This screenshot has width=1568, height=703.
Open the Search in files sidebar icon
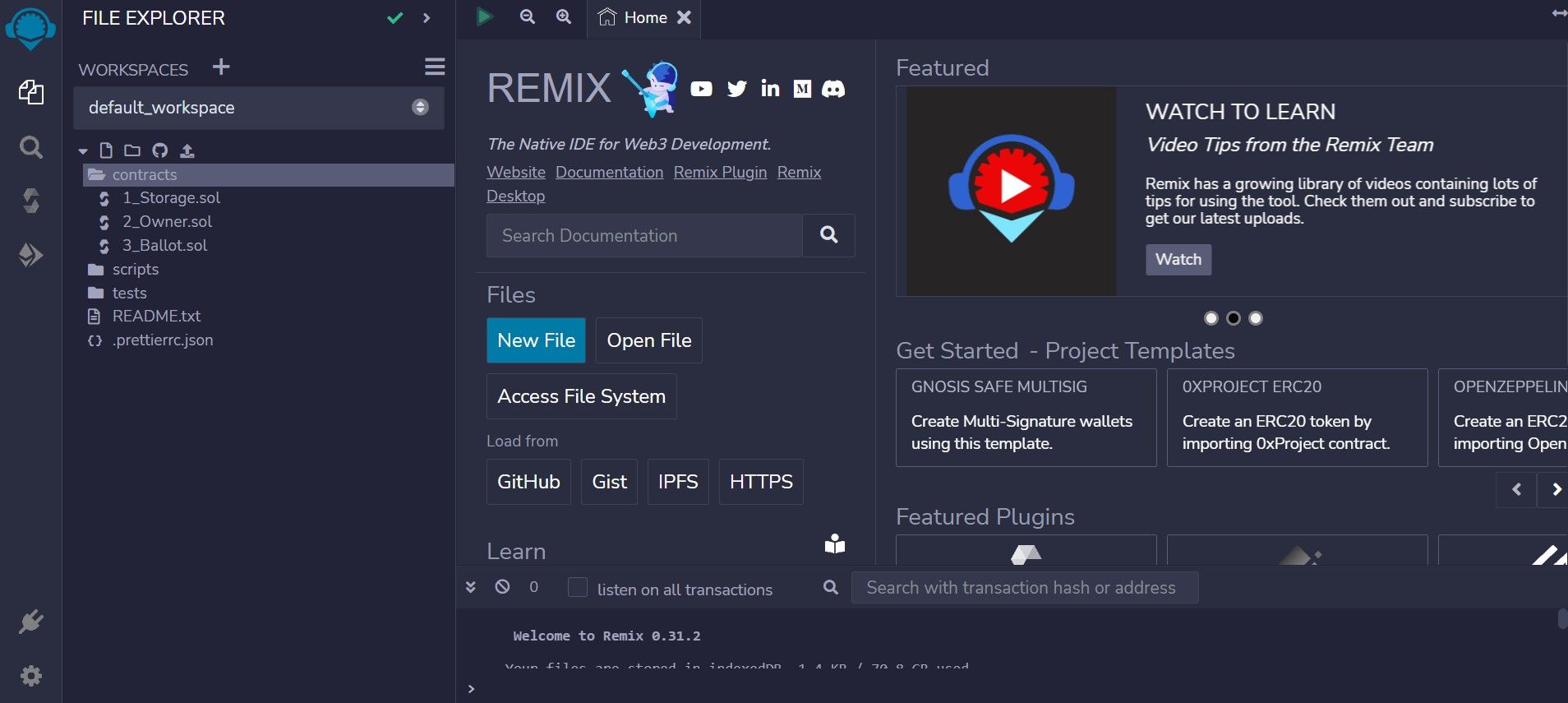click(31, 148)
